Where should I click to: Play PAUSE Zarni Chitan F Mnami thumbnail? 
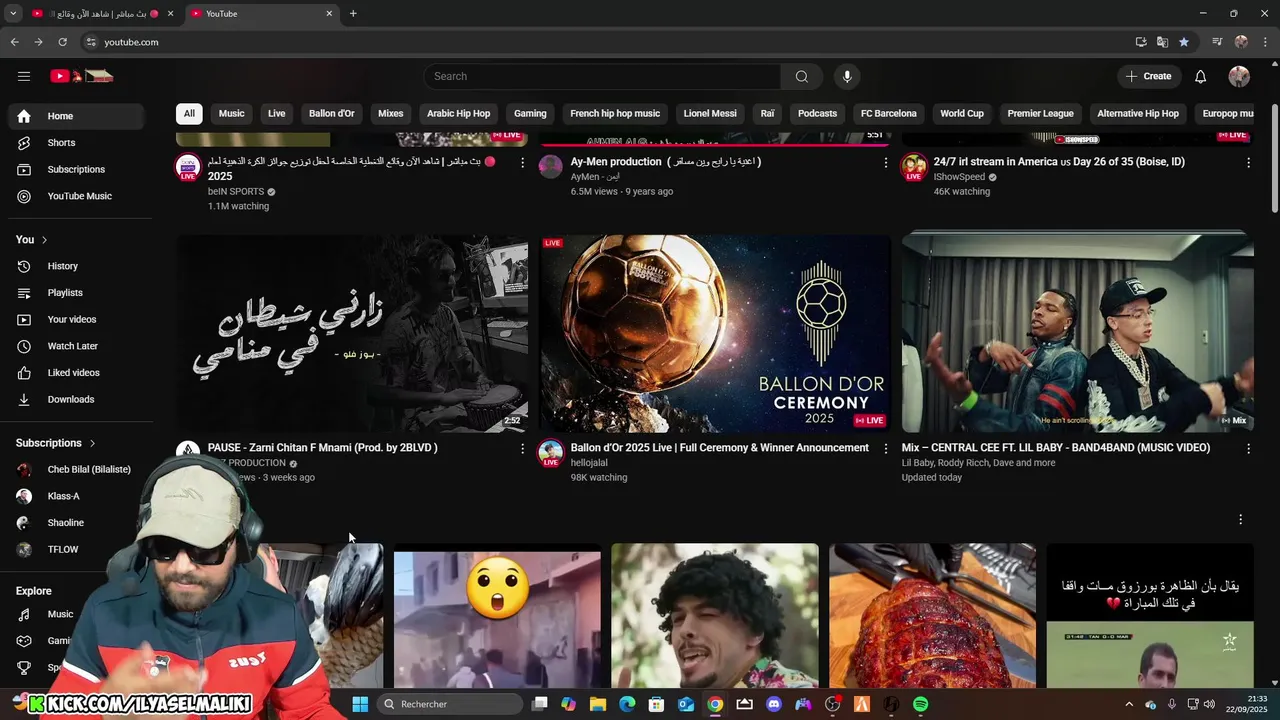pyautogui.click(x=353, y=333)
